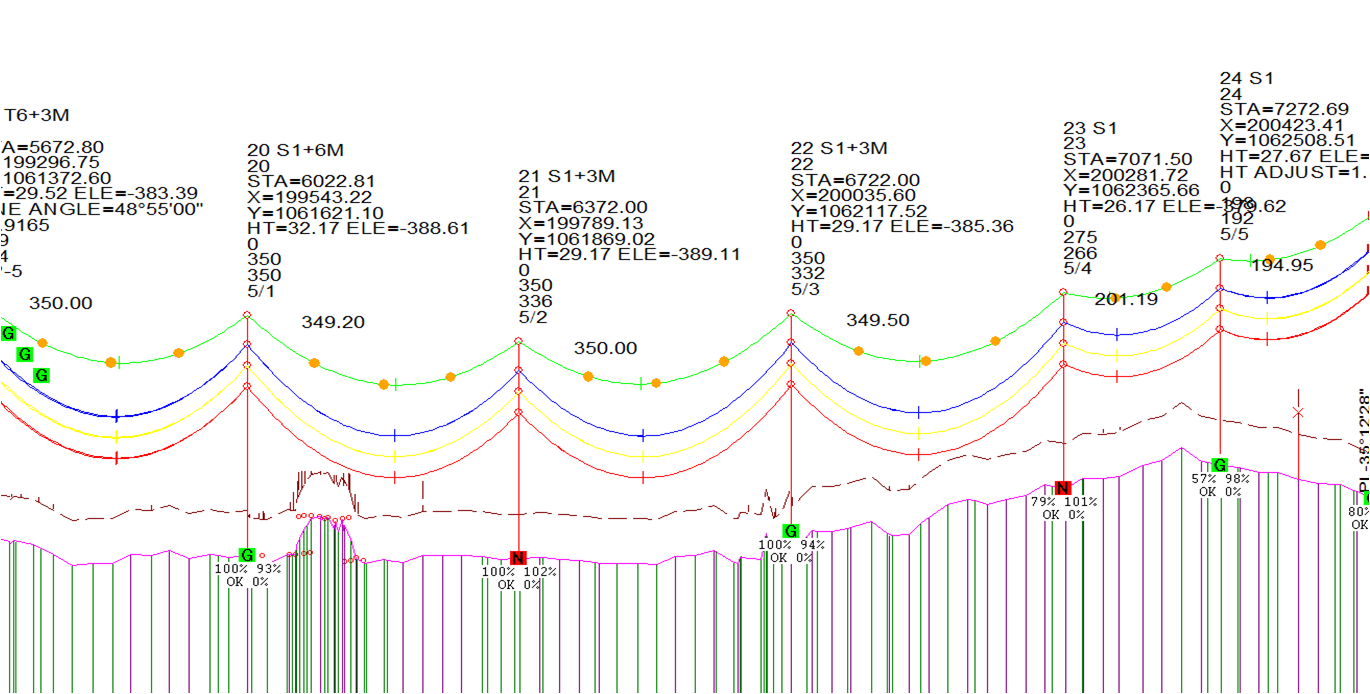Click the red N marker under structure 21
This screenshot has width=1370, height=694.
click(x=518, y=558)
